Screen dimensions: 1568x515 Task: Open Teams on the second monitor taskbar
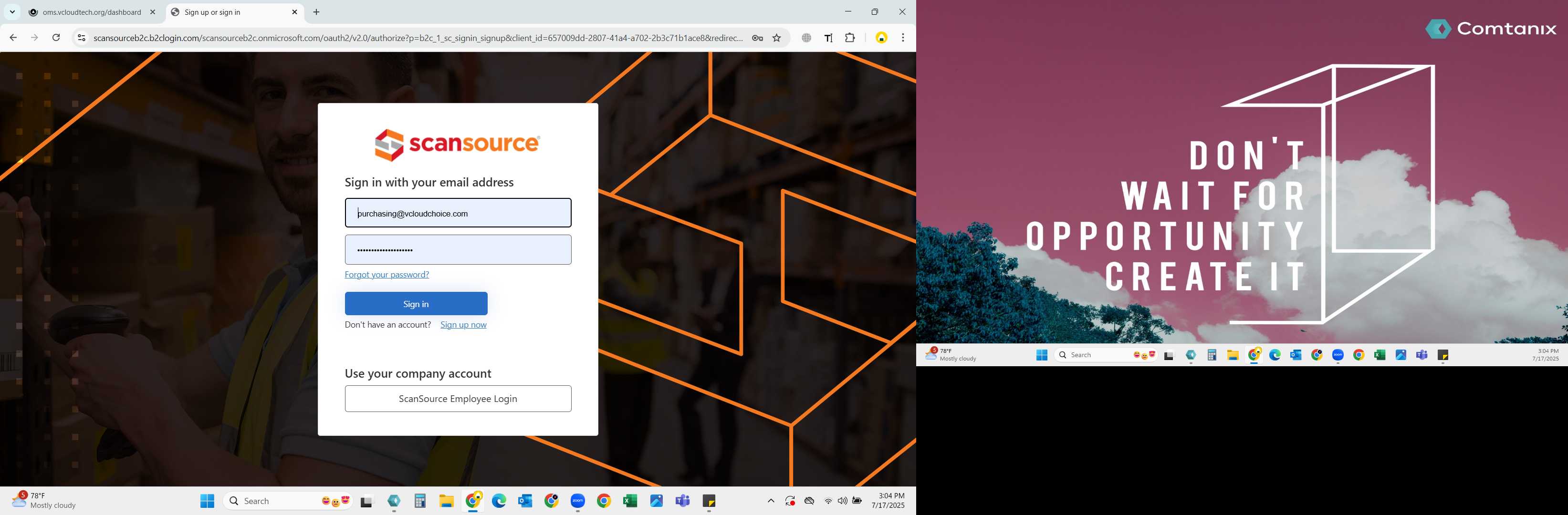(x=1422, y=355)
